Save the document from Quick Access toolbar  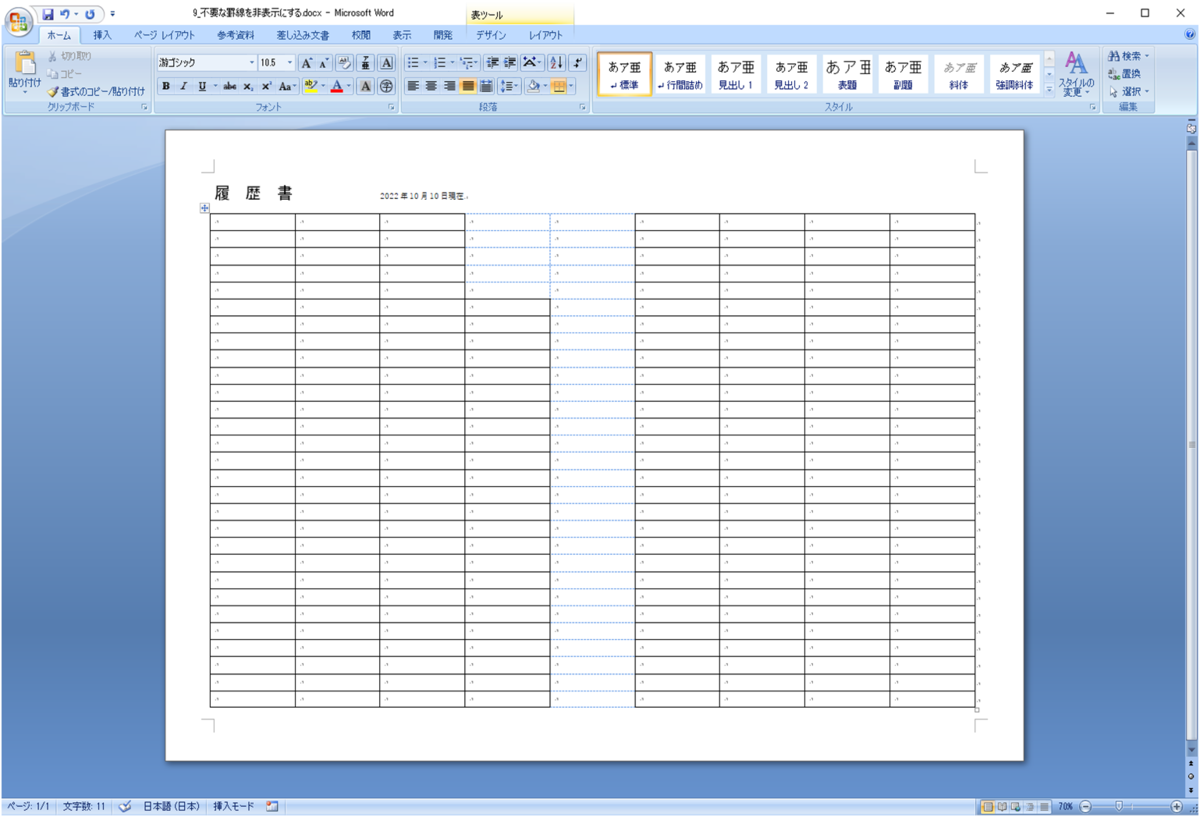(47, 14)
